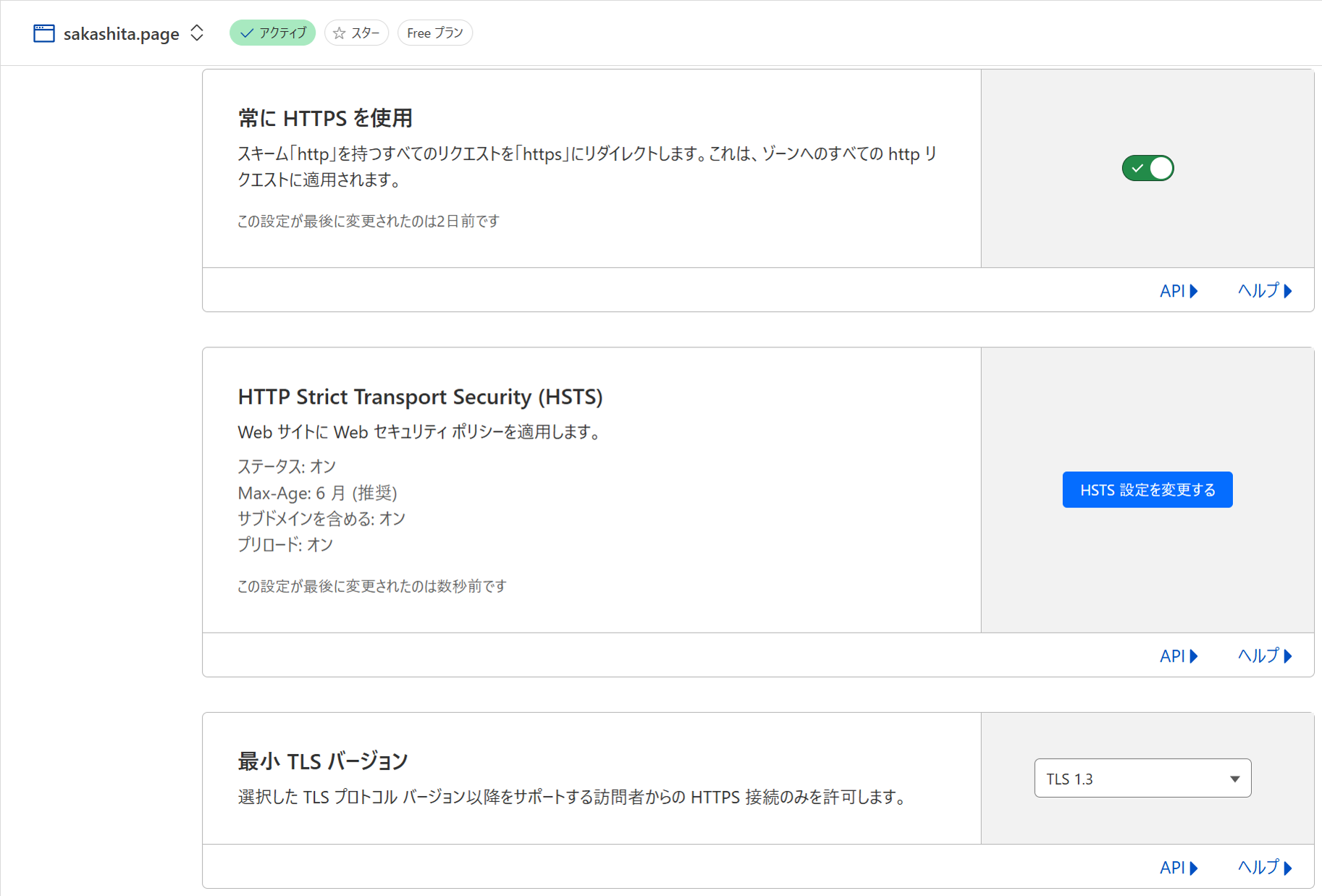
Task: Click the 最小 TLS バージョン heading
Action: pyautogui.click(x=323, y=761)
